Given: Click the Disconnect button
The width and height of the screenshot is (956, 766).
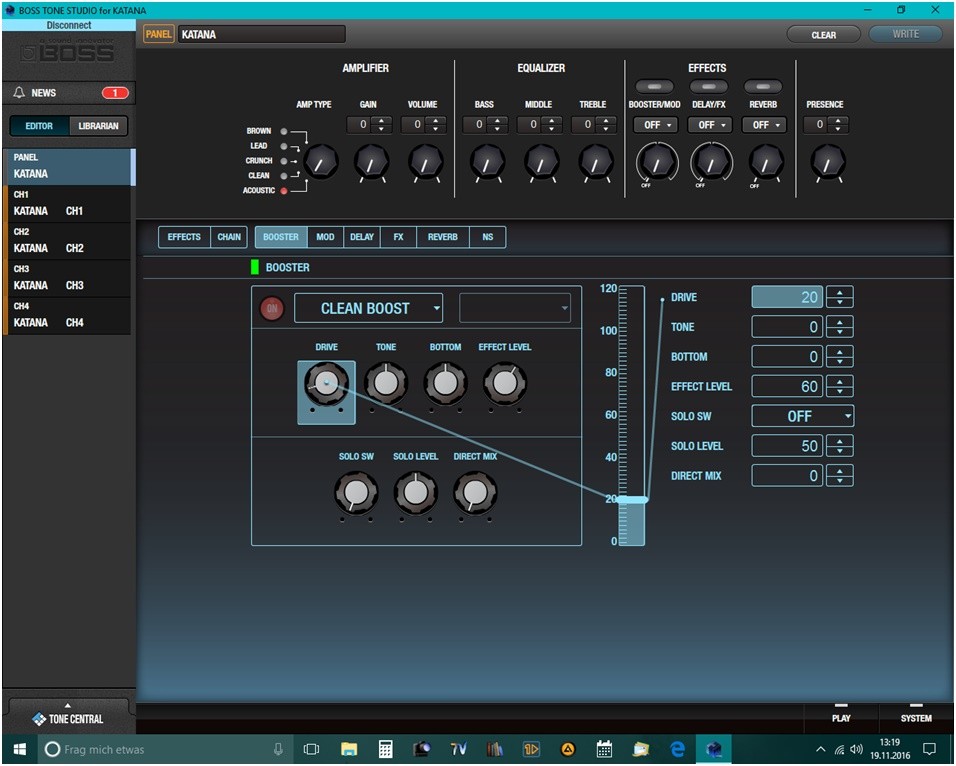Looking at the screenshot, I should [x=69, y=25].
